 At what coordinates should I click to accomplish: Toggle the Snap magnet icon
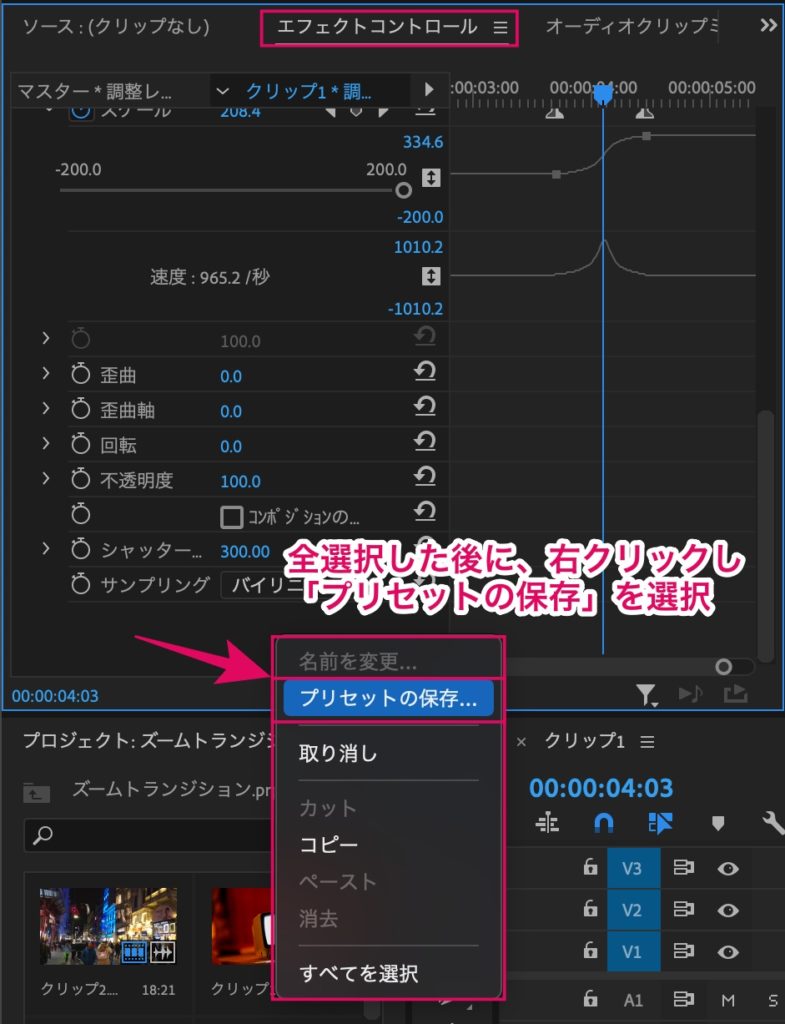tap(603, 824)
